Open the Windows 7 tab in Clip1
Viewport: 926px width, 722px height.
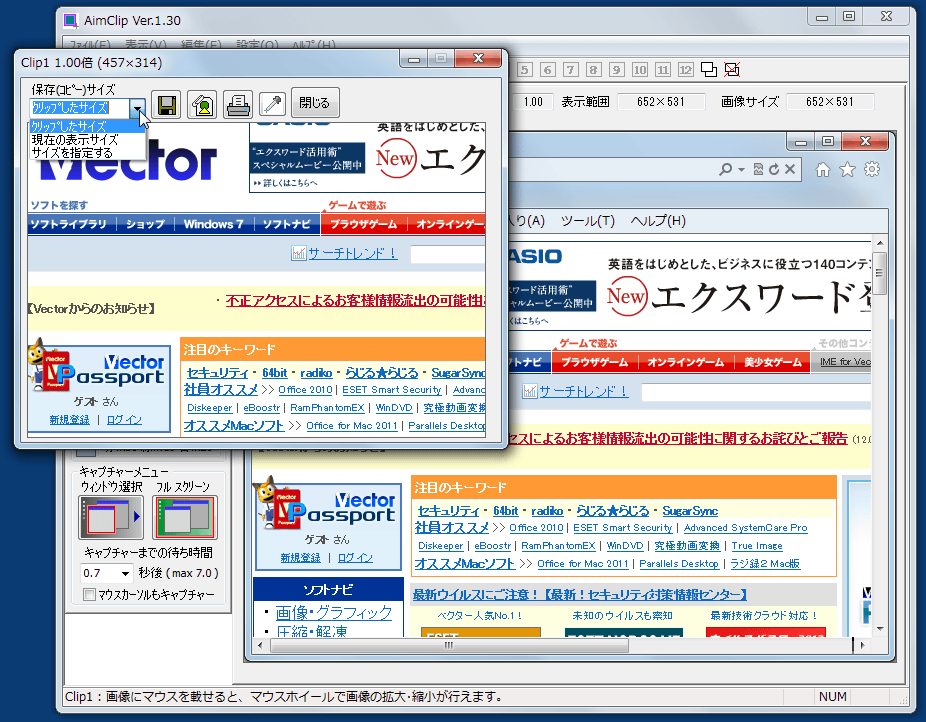[x=213, y=224]
